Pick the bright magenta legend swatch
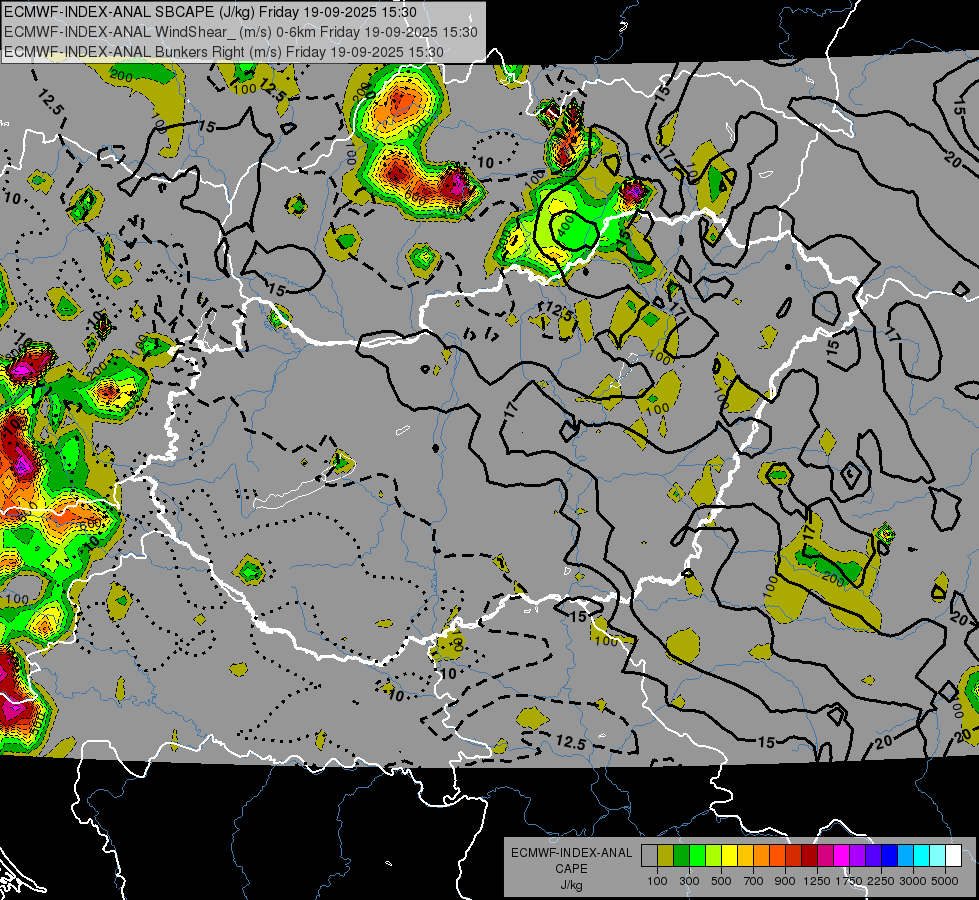979x900 pixels. tap(842, 856)
